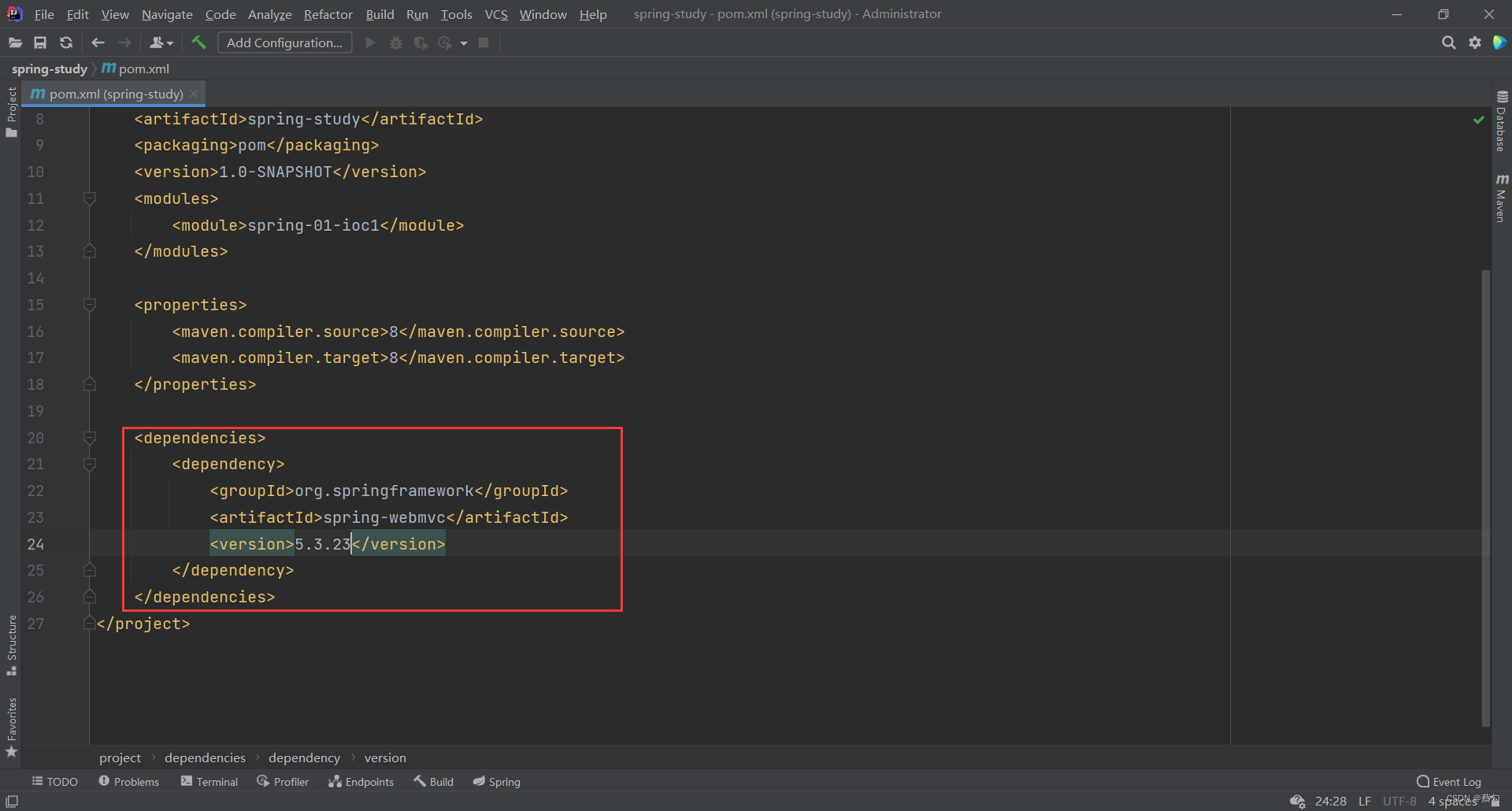Viewport: 1512px width, 811px height.
Task: Click 'project' in the editor breadcrumb
Action: click(120, 757)
